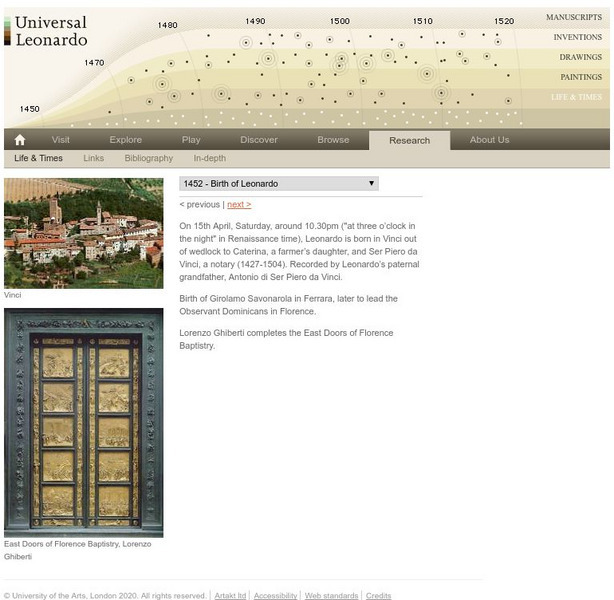The width and height of the screenshot is (614, 600).
Task: Select the Paintings timeline category
Action: click(581, 77)
